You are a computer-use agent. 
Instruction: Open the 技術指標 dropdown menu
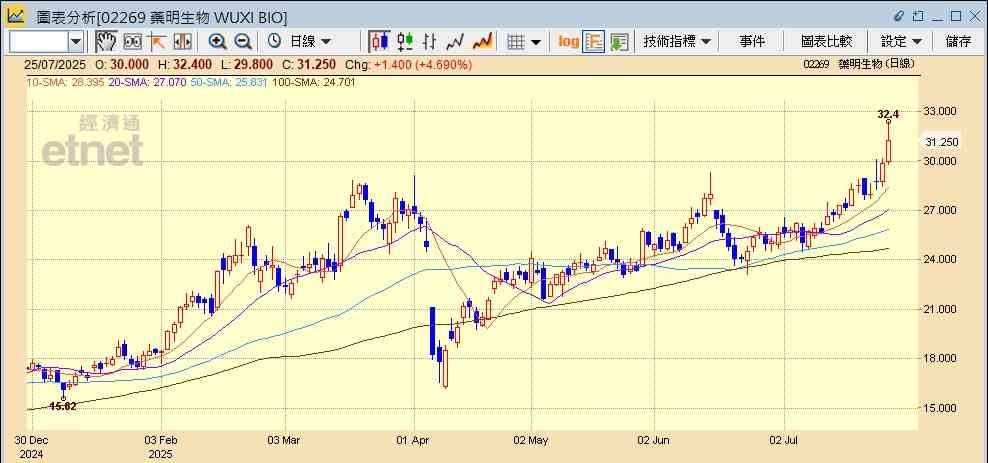(677, 42)
